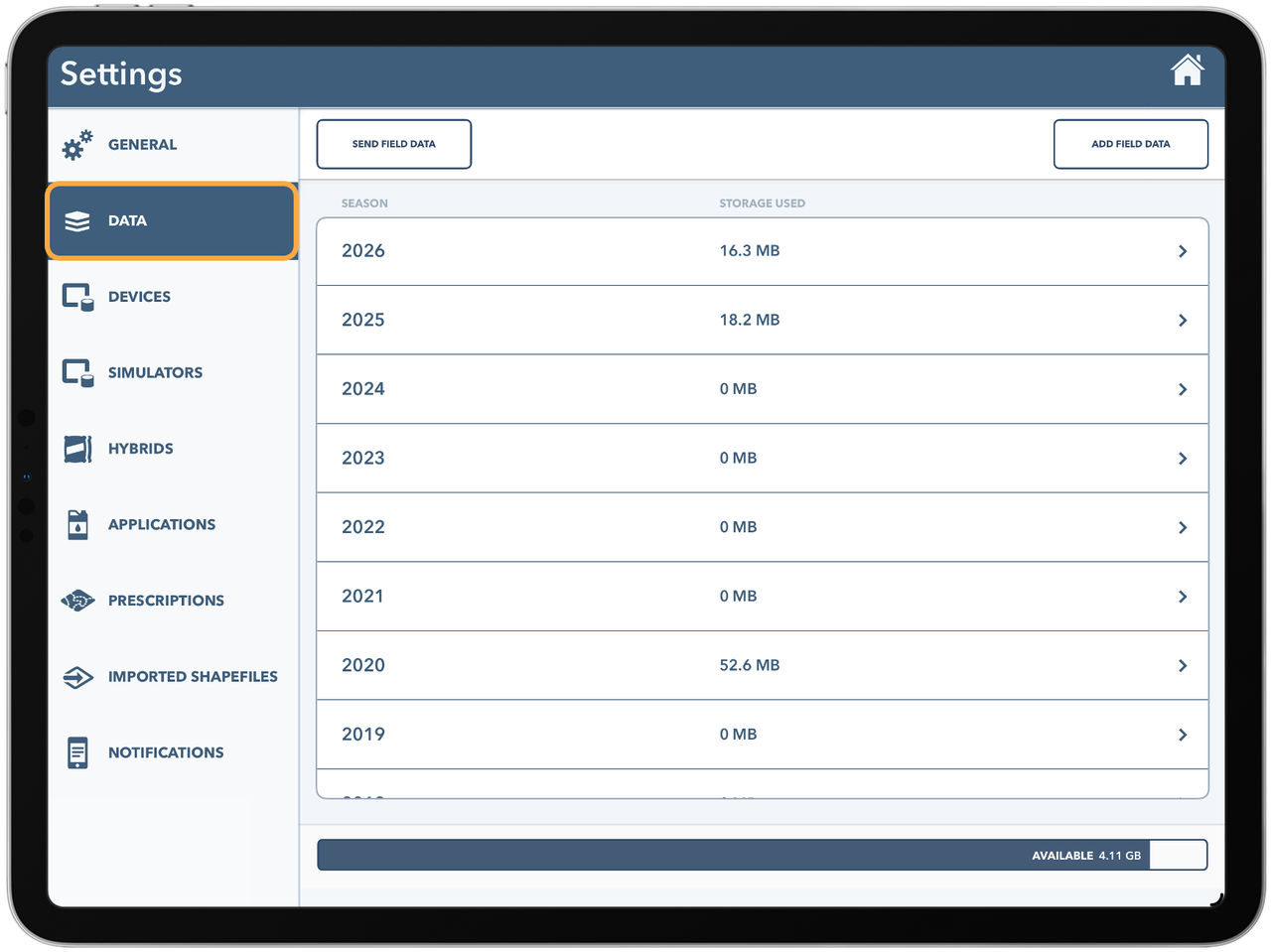
Task: Select the 2025 season text
Action: (363, 320)
